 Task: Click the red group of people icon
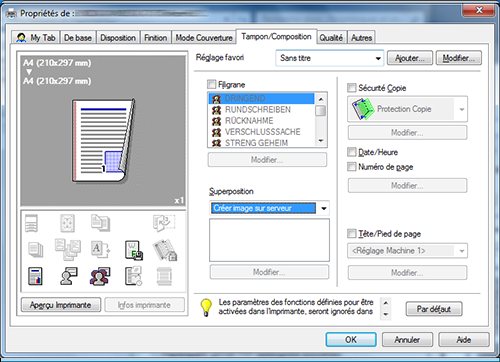100,276
